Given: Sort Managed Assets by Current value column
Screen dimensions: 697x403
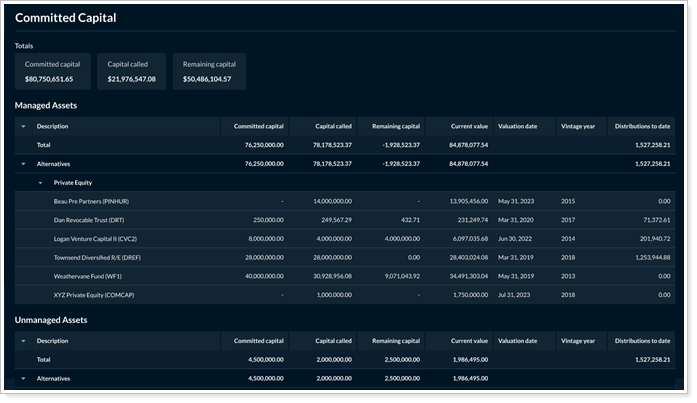Looking at the screenshot, I should (468, 127).
